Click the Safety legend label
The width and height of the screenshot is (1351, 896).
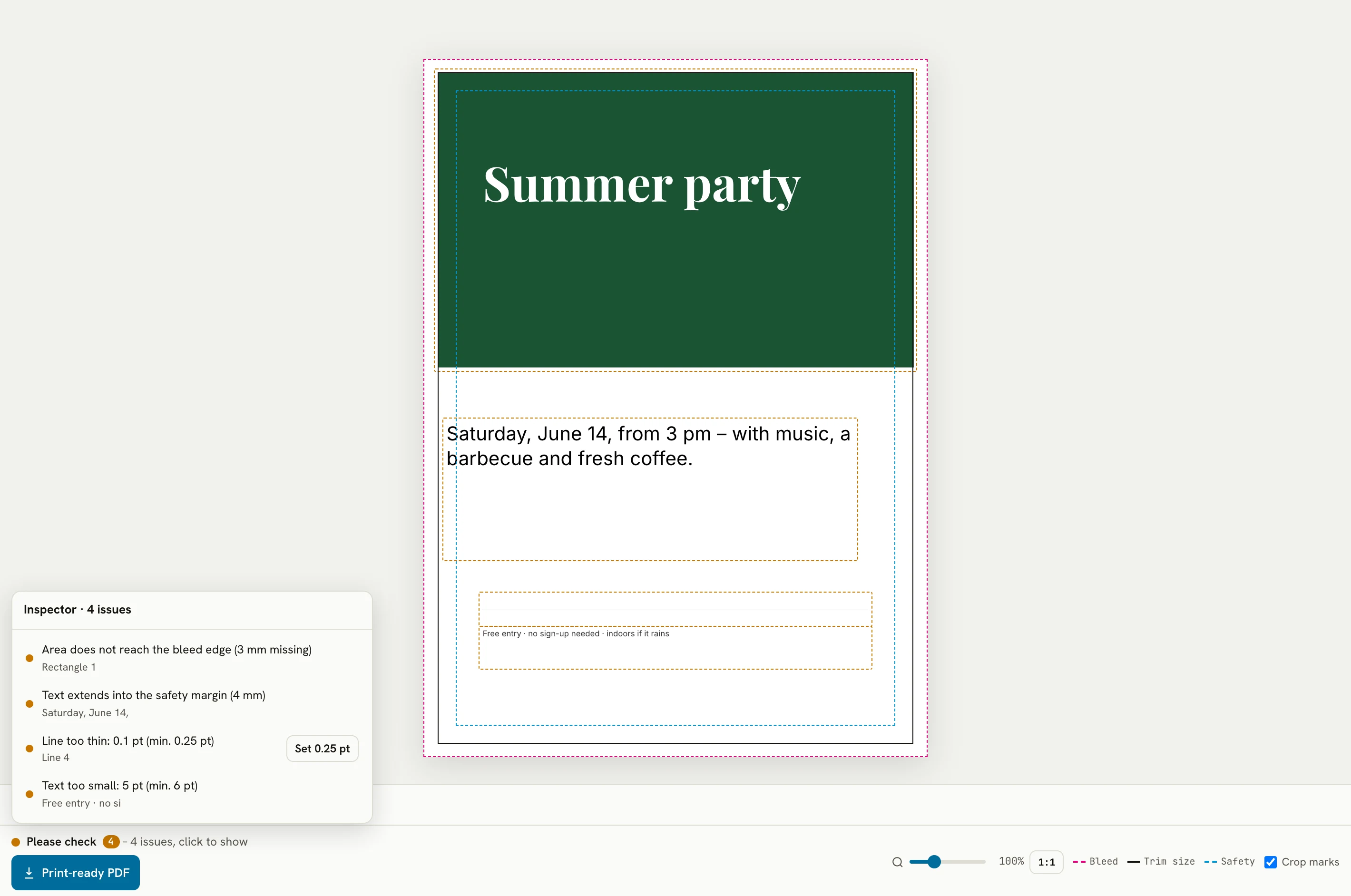[1237, 861]
